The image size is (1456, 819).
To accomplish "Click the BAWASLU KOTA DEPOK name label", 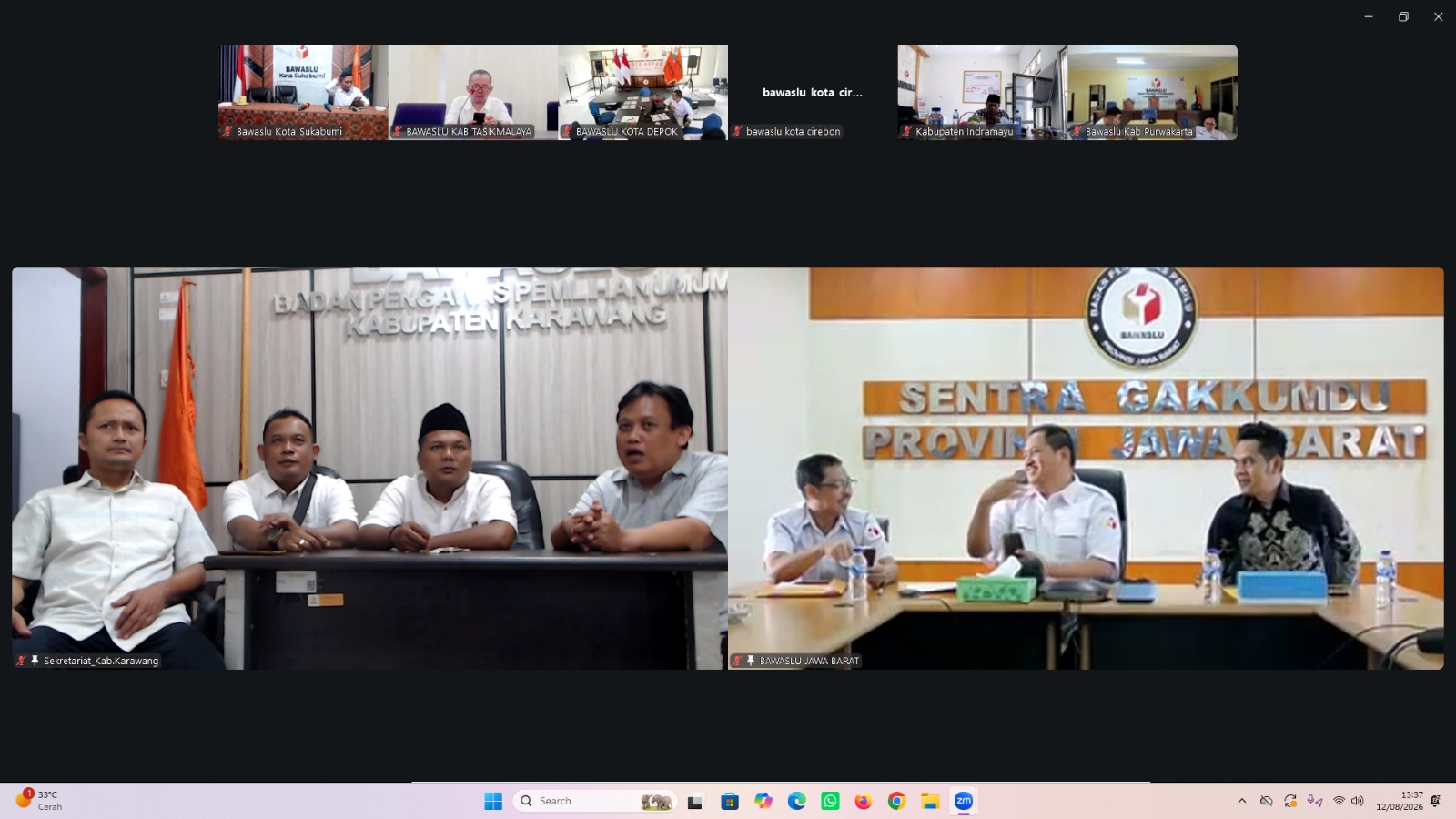I will click(627, 131).
